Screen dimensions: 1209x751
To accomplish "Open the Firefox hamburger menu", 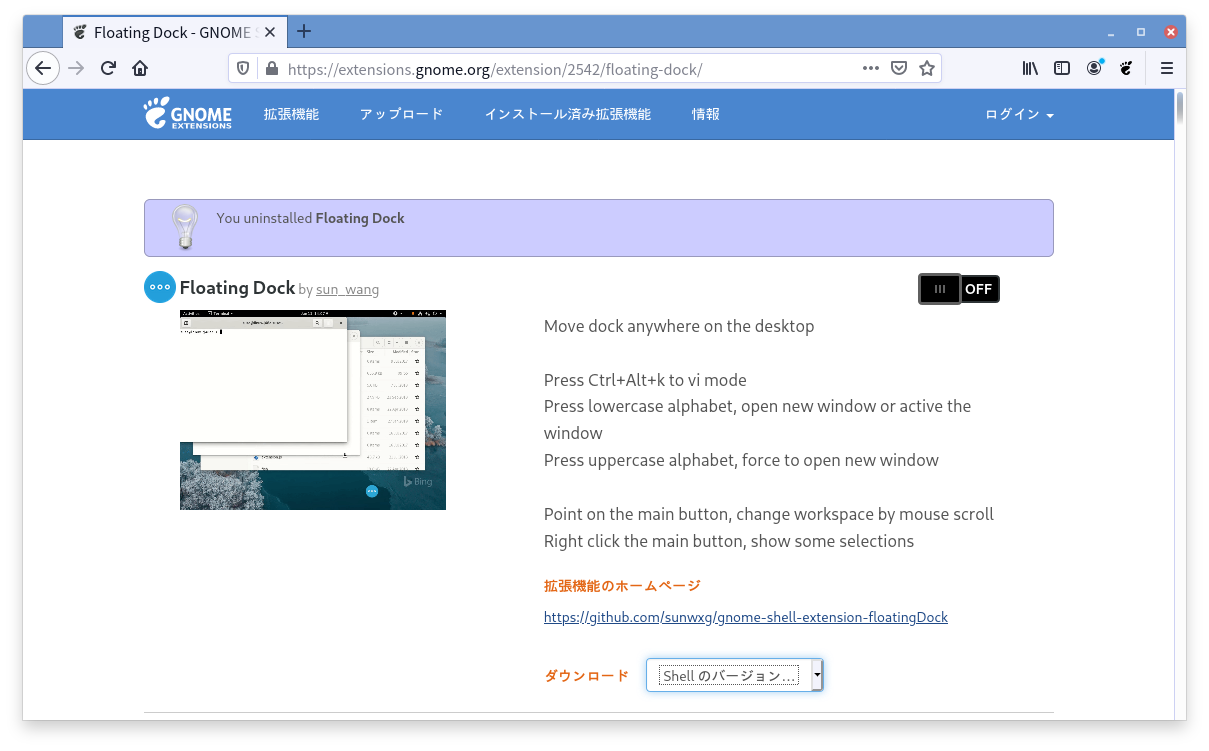I will pyautogui.click(x=1166, y=68).
